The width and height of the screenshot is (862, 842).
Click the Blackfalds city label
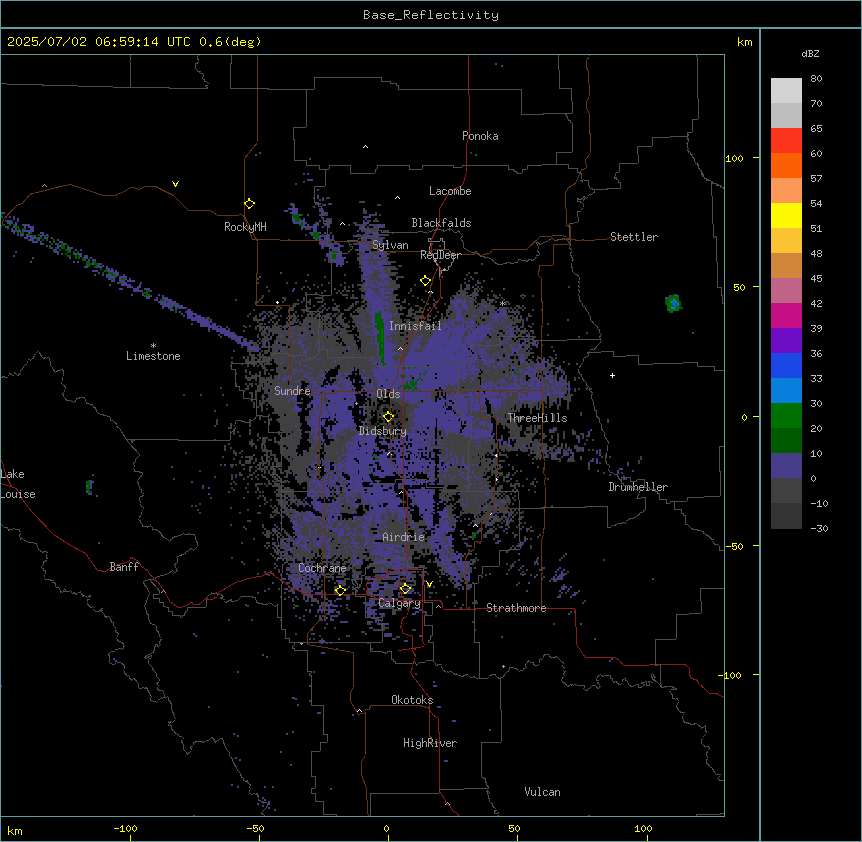pos(441,223)
